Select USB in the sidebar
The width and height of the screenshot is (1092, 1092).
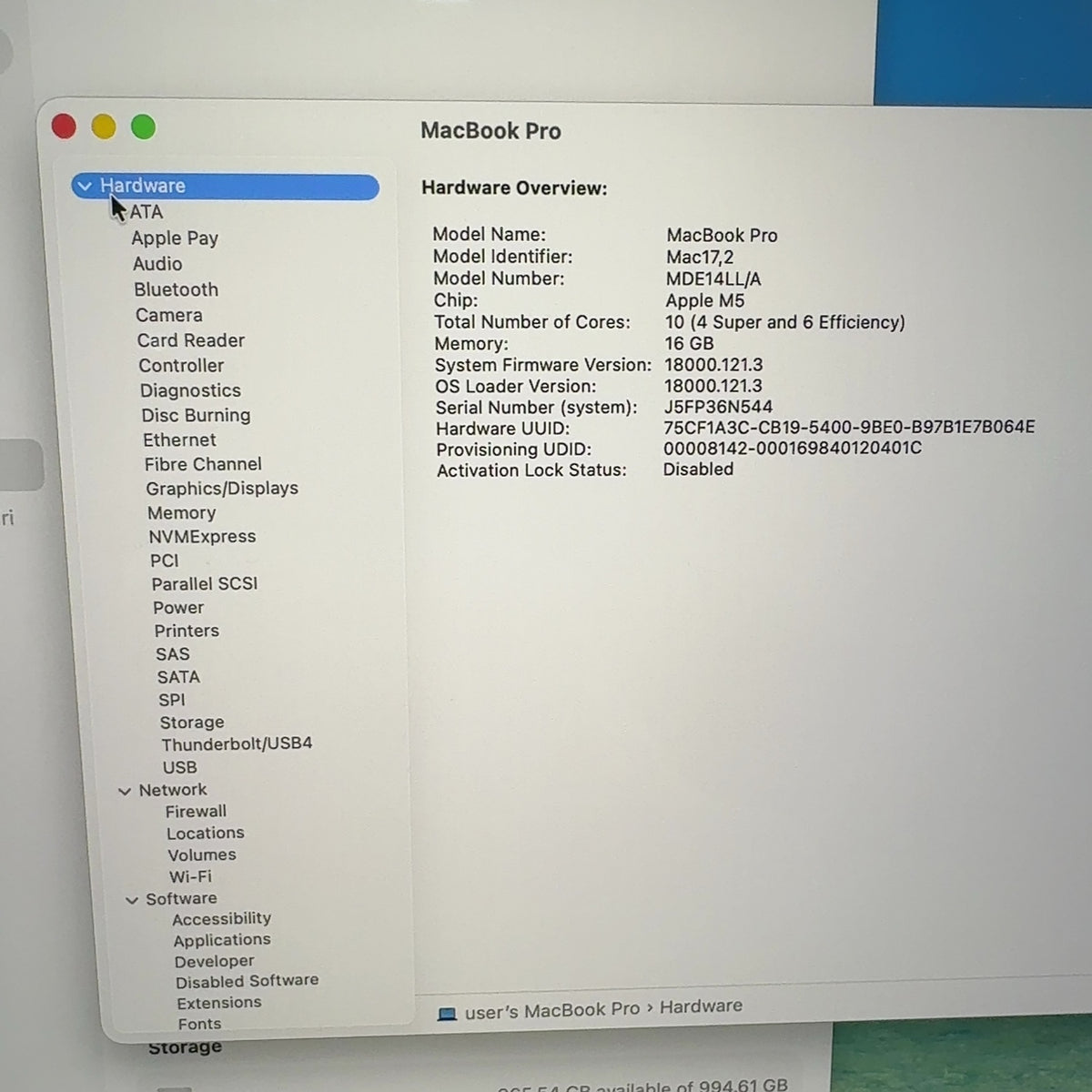pos(179,767)
